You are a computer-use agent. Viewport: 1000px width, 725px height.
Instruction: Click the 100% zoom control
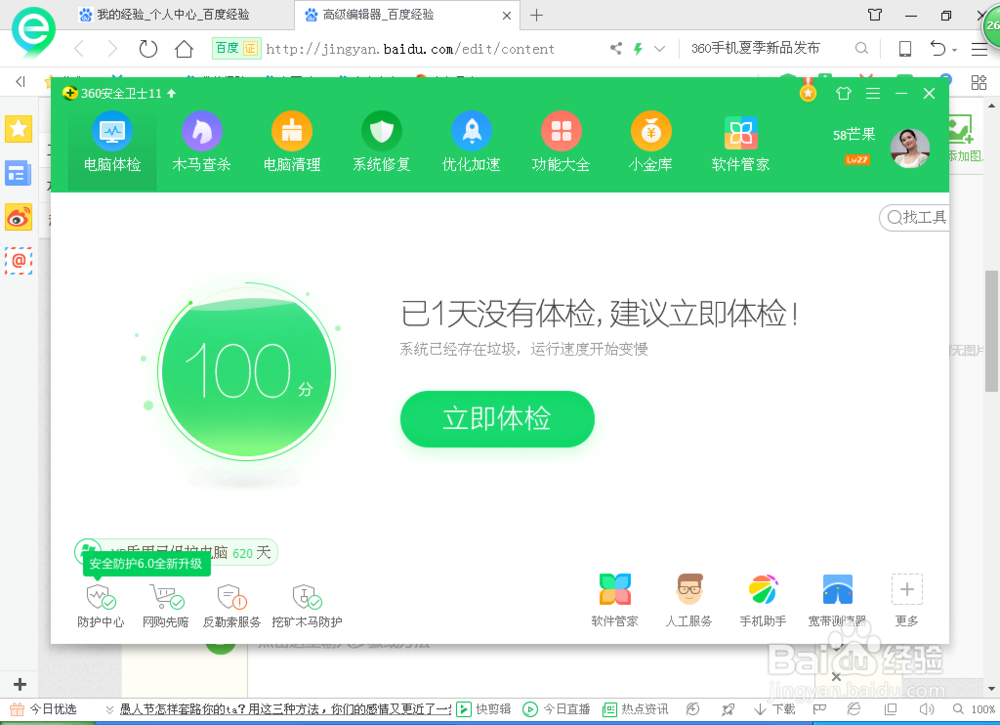975,709
